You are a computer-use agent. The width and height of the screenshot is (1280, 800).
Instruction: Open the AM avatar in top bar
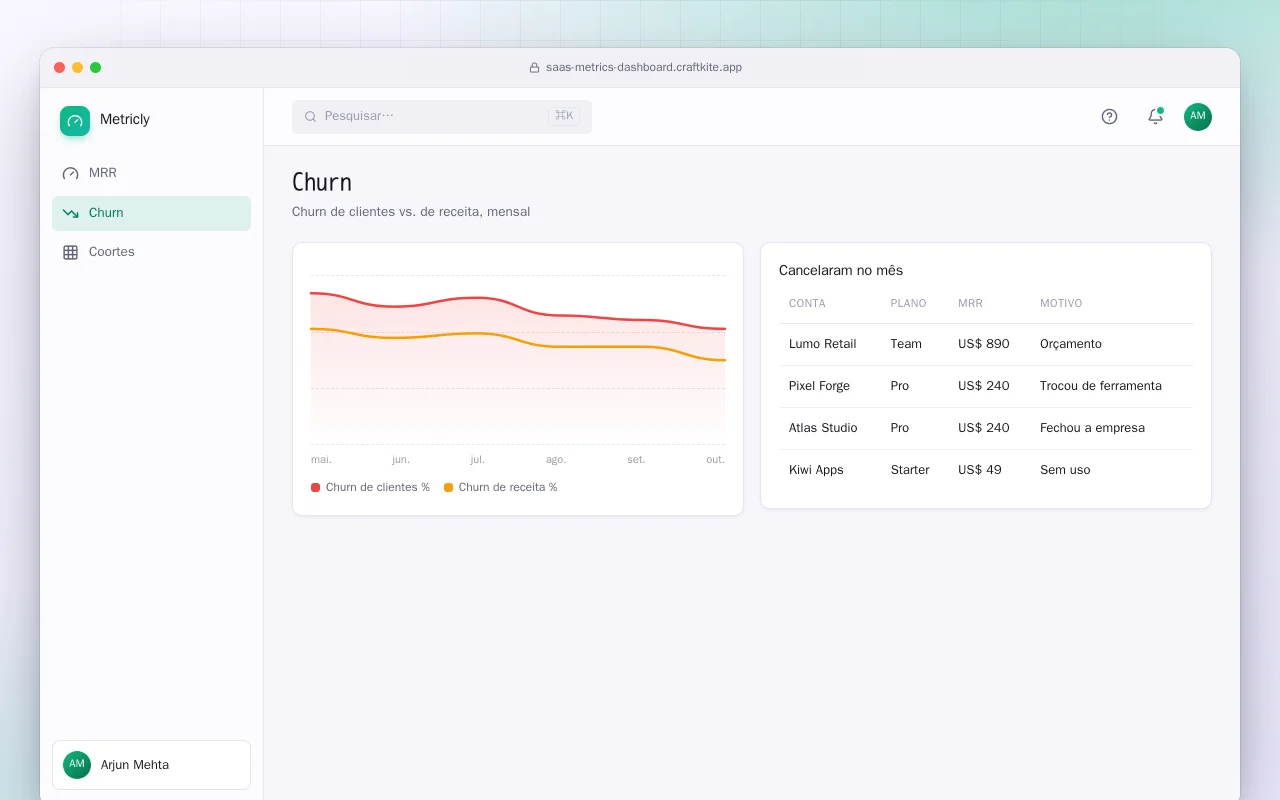(x=1198, y=116)
